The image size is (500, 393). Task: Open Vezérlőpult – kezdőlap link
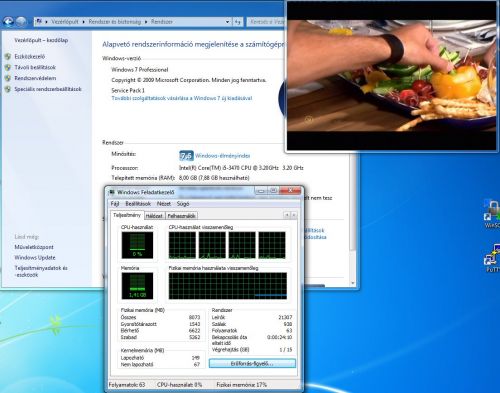(x=41, y=40)
